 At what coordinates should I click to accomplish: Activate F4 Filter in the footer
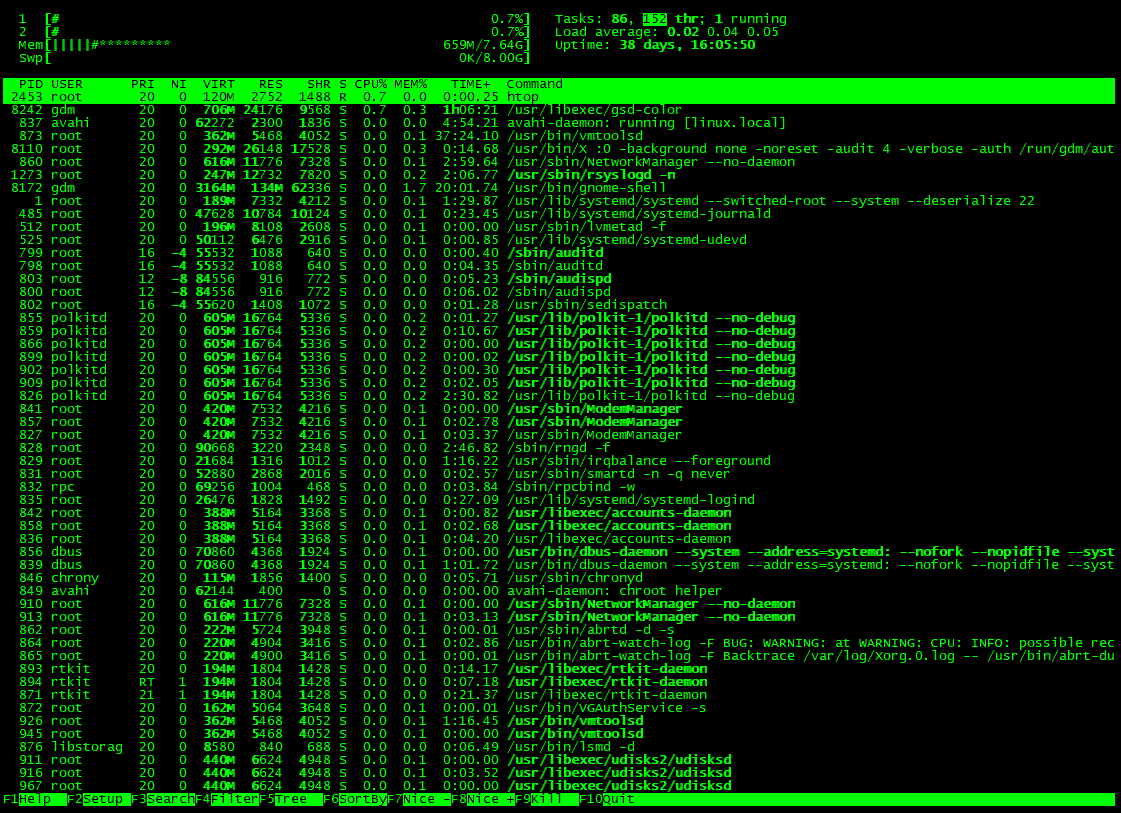[x=227, y=799]
